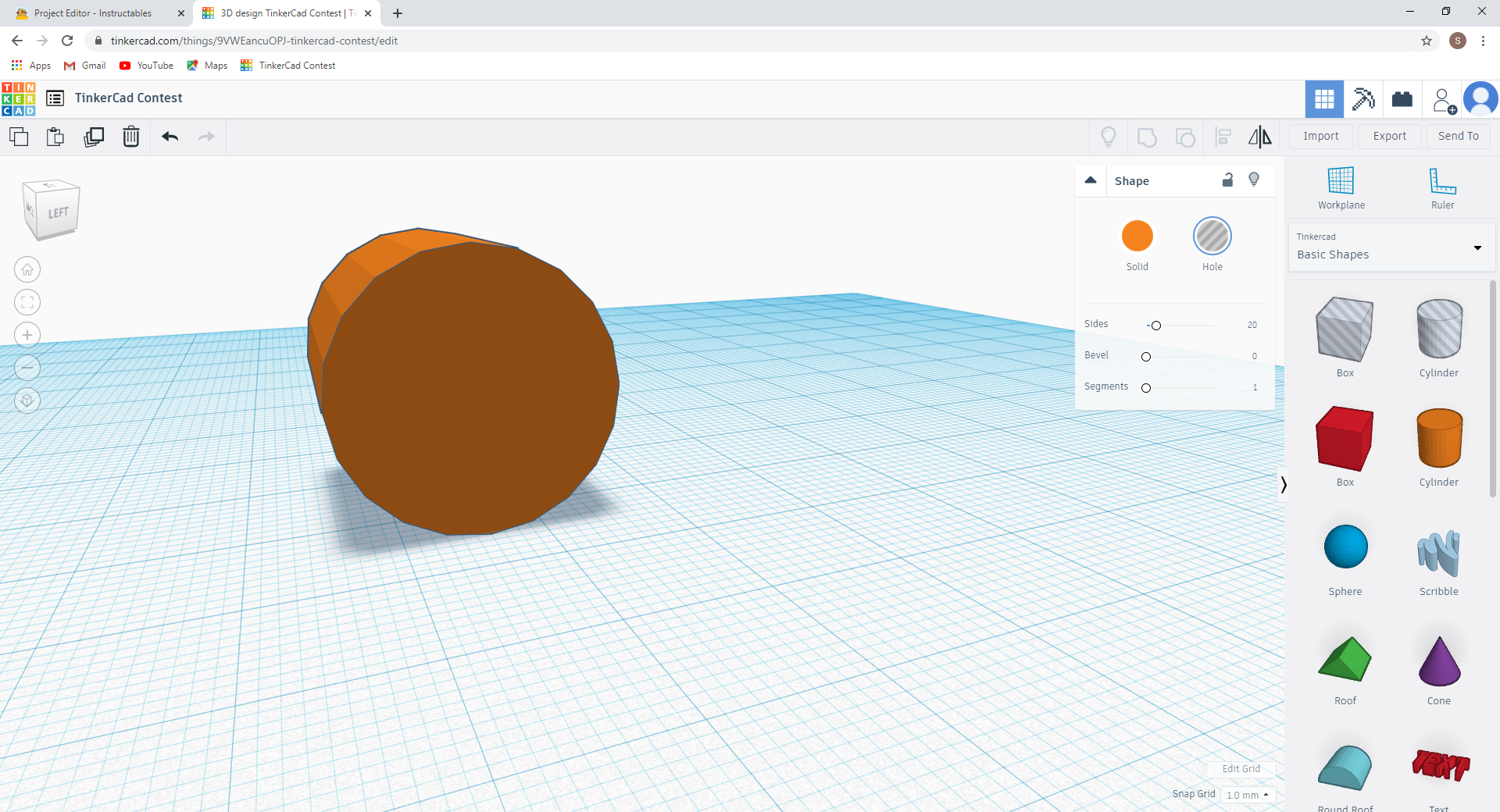The image size is (1500, 812).
Task: Open the TinkerCad Contest bookmark
Action: [288, 66]
